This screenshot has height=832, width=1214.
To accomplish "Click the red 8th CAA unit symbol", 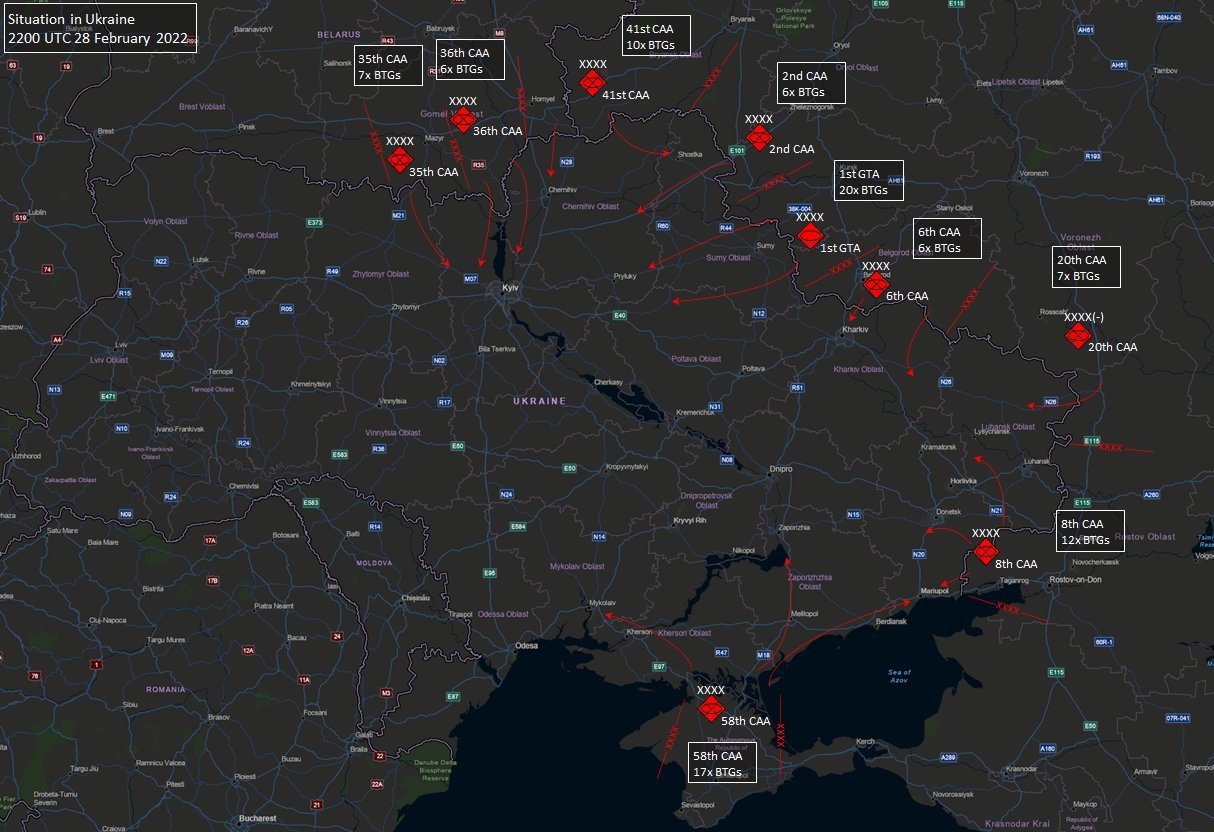I will tap(986, 552).
